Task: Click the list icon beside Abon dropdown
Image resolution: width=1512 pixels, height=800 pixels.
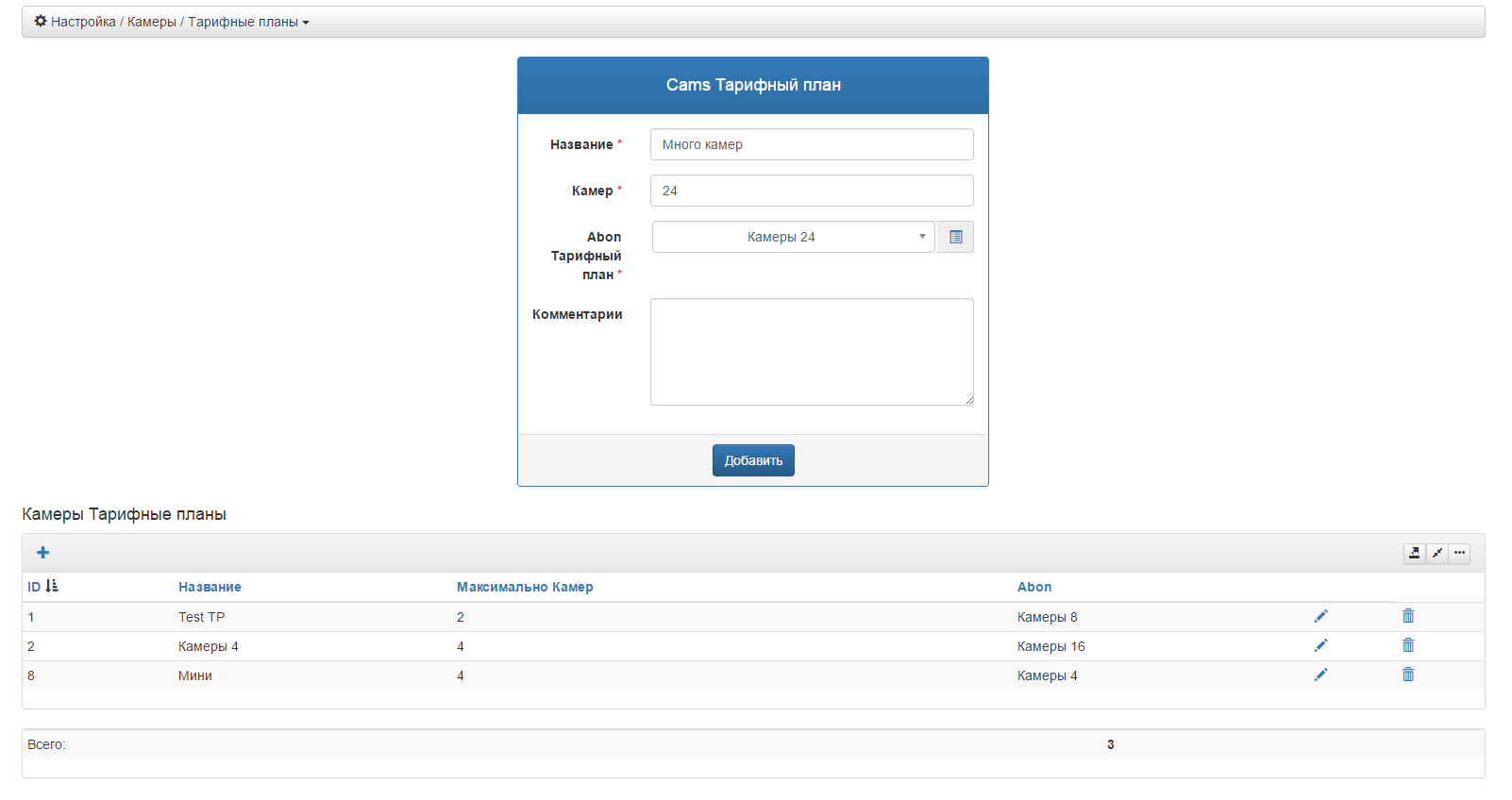Action: [x=955, y=237]
